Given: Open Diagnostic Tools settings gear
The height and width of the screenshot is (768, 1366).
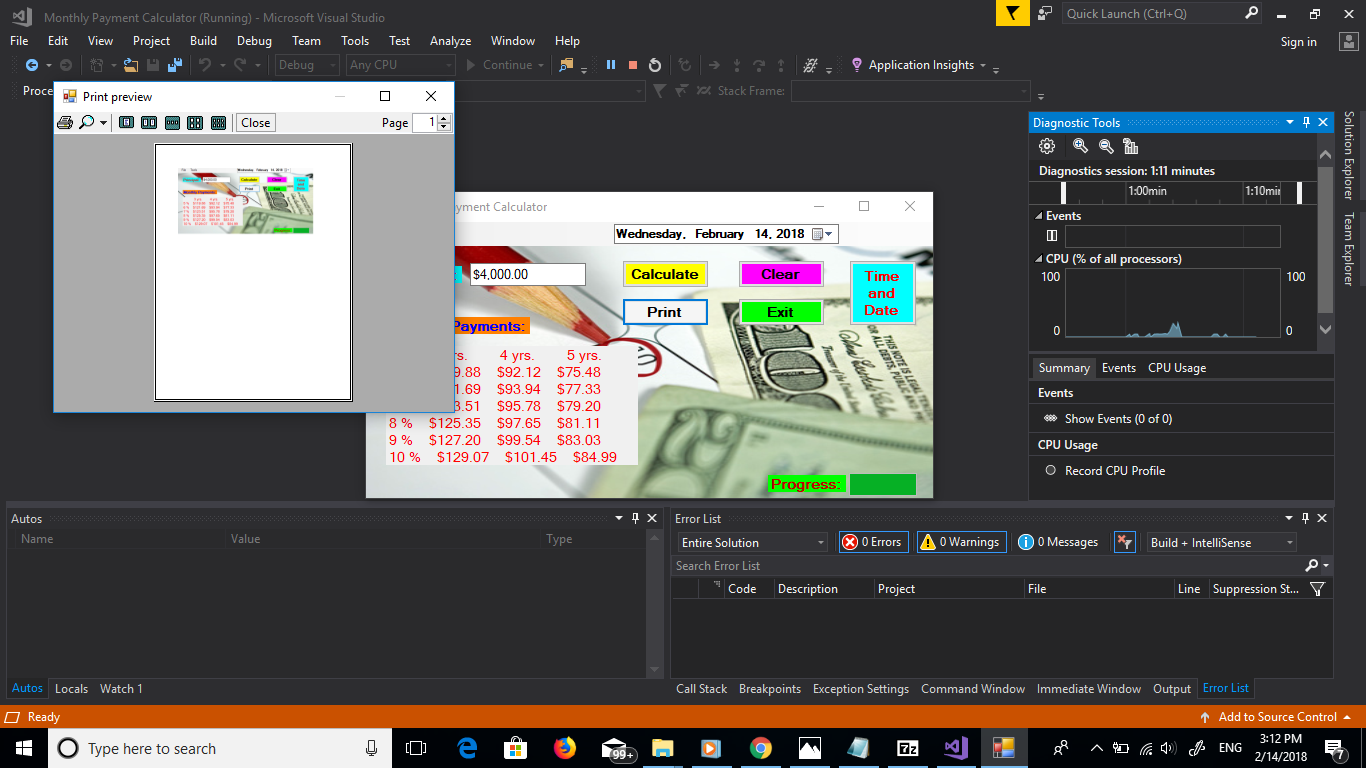Looking at the screenshot, I should pyautogui.click(x=1046, y=145).
